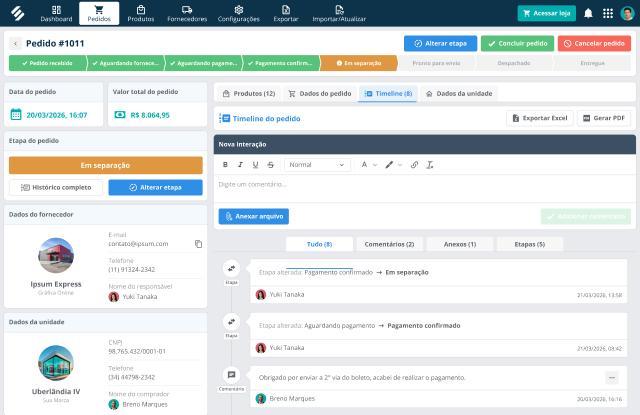Filter timeline by Tudo (8)

click(319, 244)
